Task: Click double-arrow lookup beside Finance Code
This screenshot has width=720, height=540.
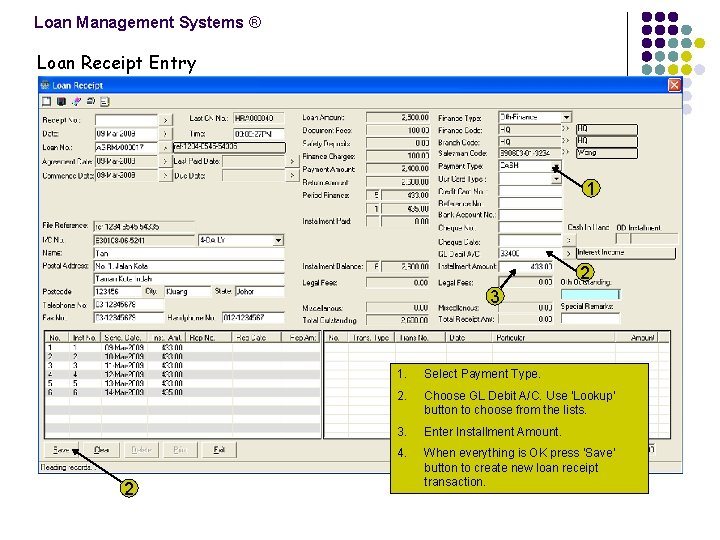Action: [567, 129]
